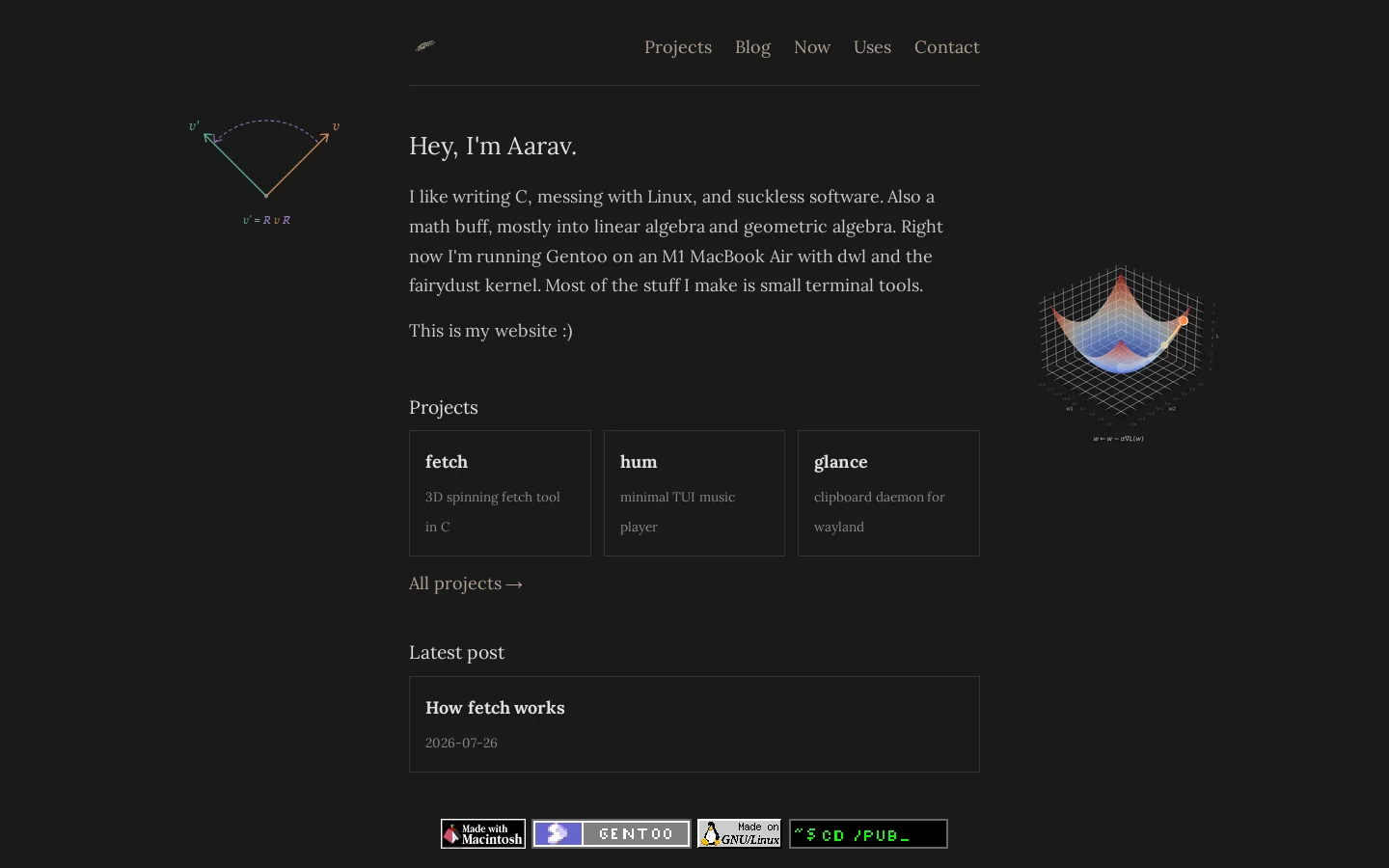Click the "Hey, I'm Aarav." heading

point(493,146)
